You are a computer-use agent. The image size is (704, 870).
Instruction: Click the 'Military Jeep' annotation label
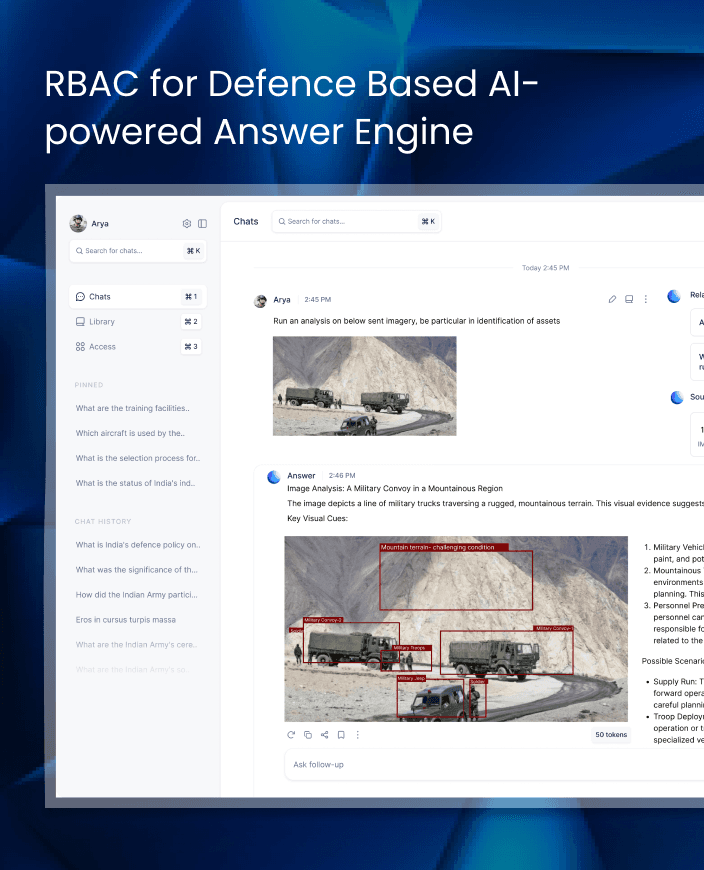(x=411, y=678)
